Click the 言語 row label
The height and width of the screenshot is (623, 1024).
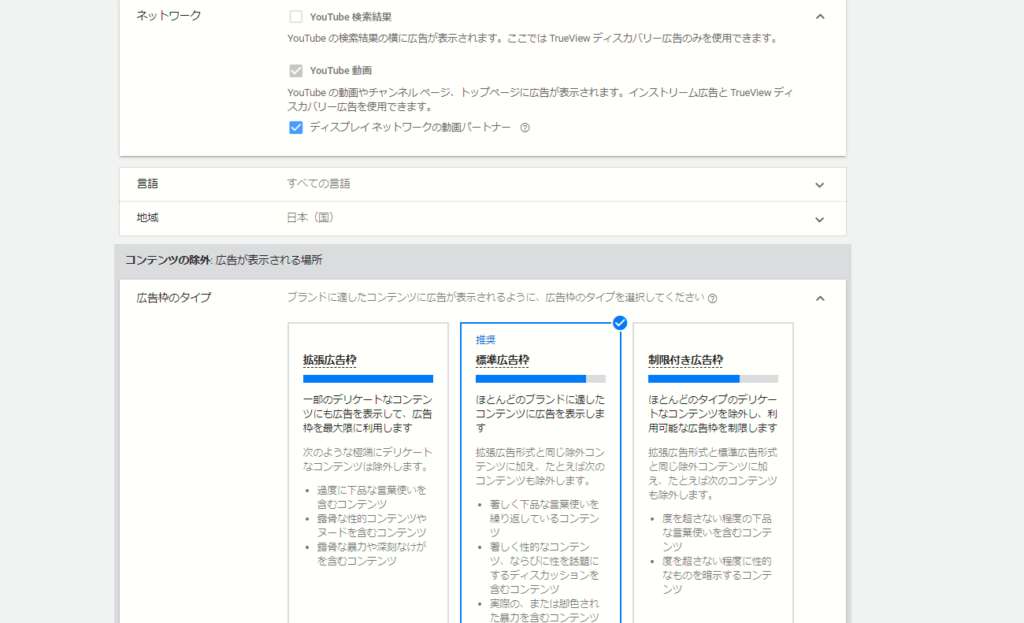tap(147, 184)
